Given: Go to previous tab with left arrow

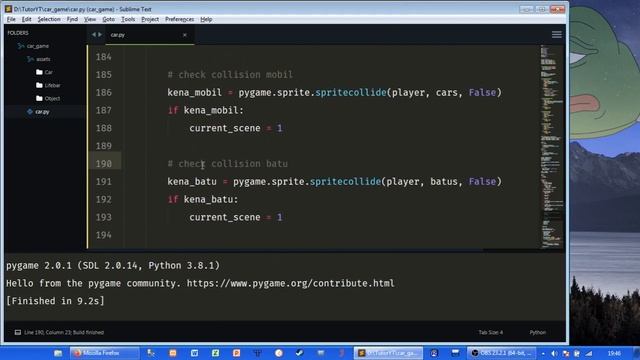Looking at the screenshot, I should pos(94,35).
